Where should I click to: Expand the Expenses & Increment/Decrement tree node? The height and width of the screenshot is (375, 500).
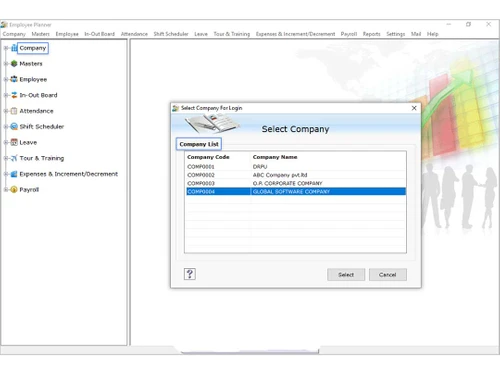click(6, 174)
